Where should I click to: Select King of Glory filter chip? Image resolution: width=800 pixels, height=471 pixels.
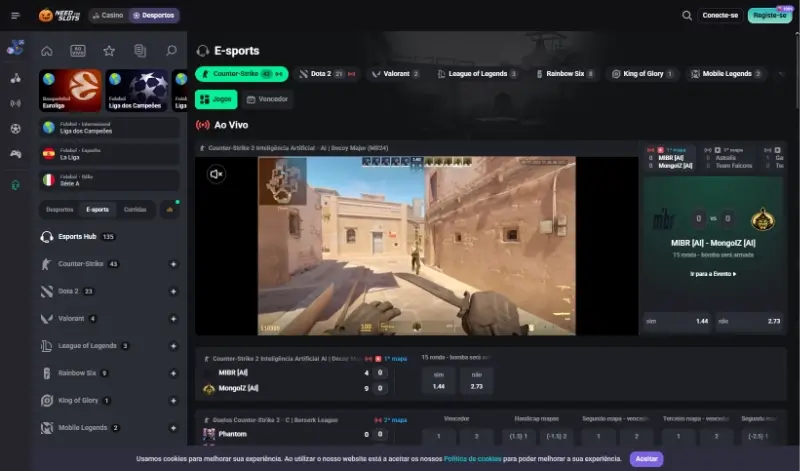click(643, 74)
